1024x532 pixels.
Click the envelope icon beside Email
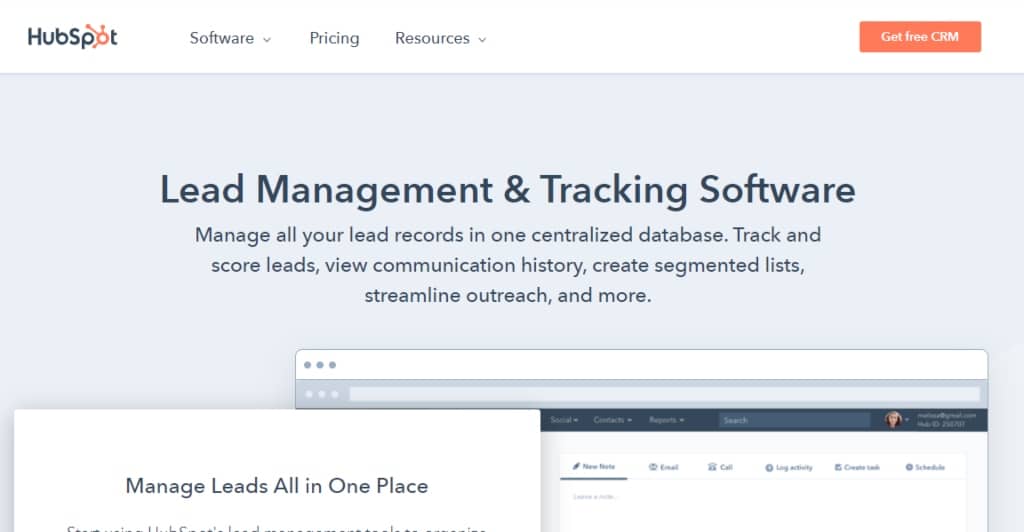pyautogui.click(x=652, y=467)
